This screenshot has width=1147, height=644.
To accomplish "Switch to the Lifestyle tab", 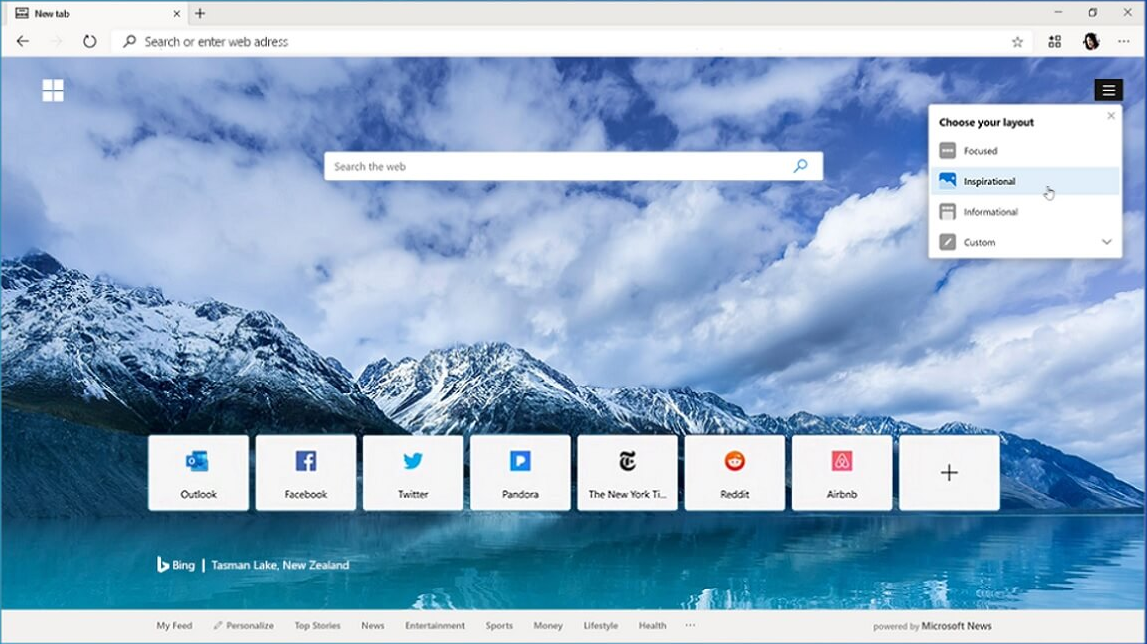I will [601, 626].
